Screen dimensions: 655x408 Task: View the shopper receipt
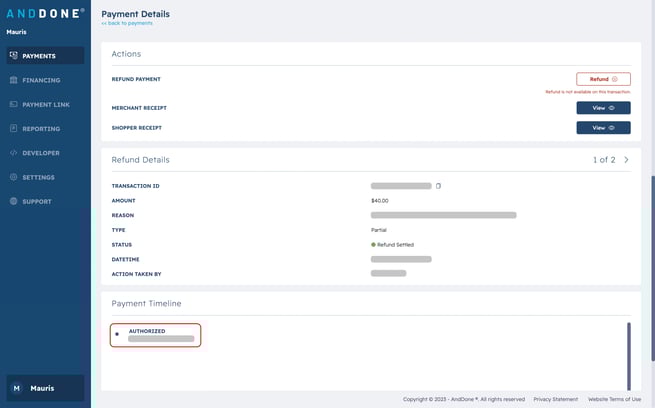tap(603, 128)
